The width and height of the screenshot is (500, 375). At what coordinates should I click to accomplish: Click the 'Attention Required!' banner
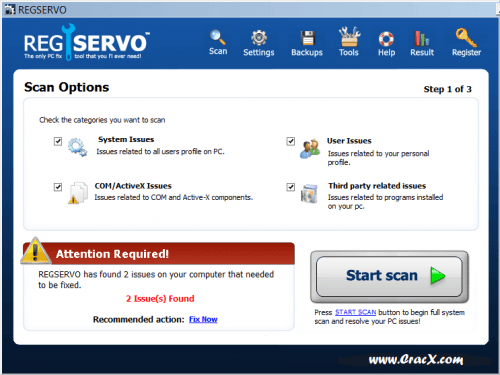click(x=159, y=254)
